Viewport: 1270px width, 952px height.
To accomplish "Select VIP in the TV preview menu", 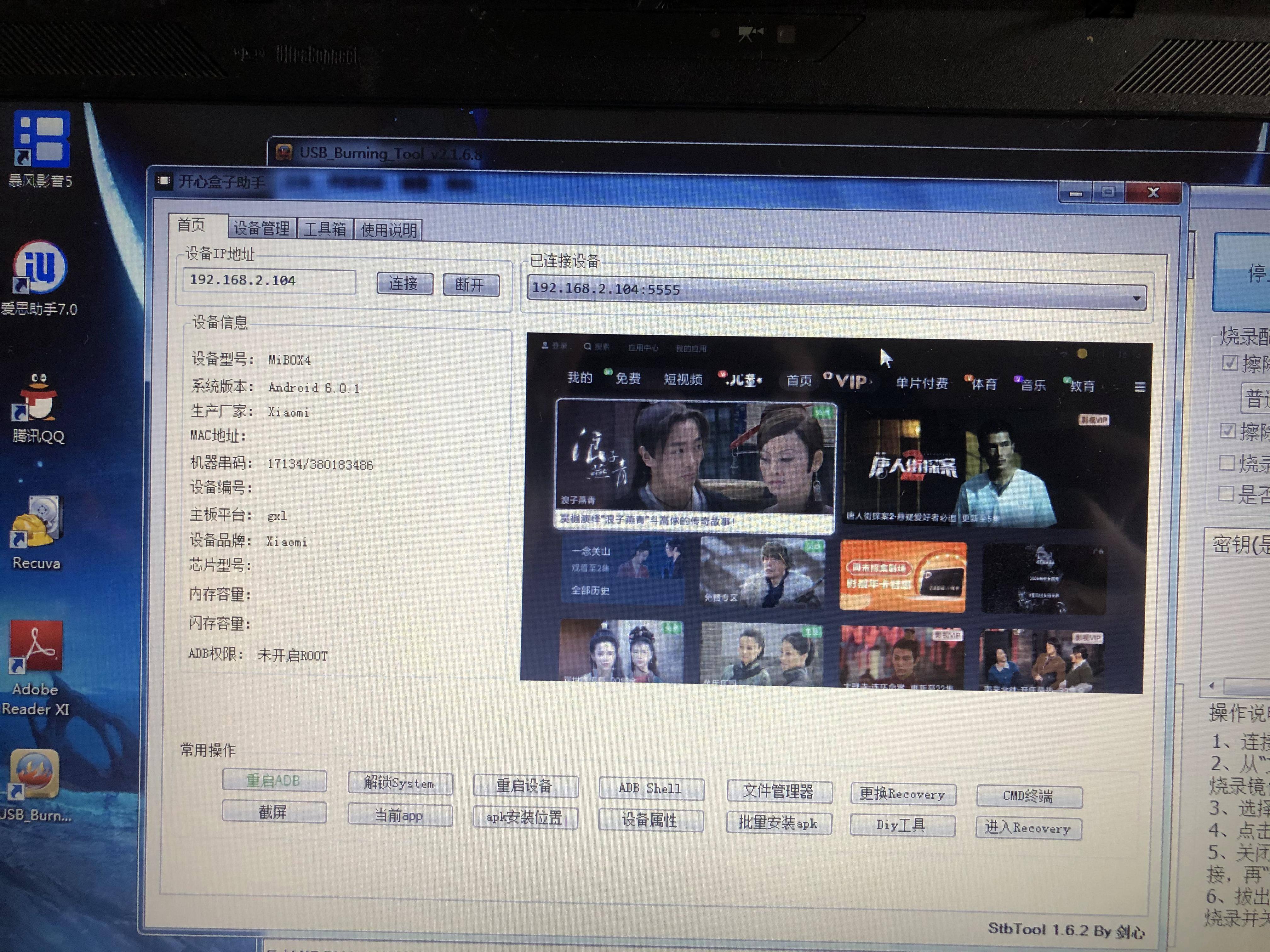I will click(x=851, y=382).
